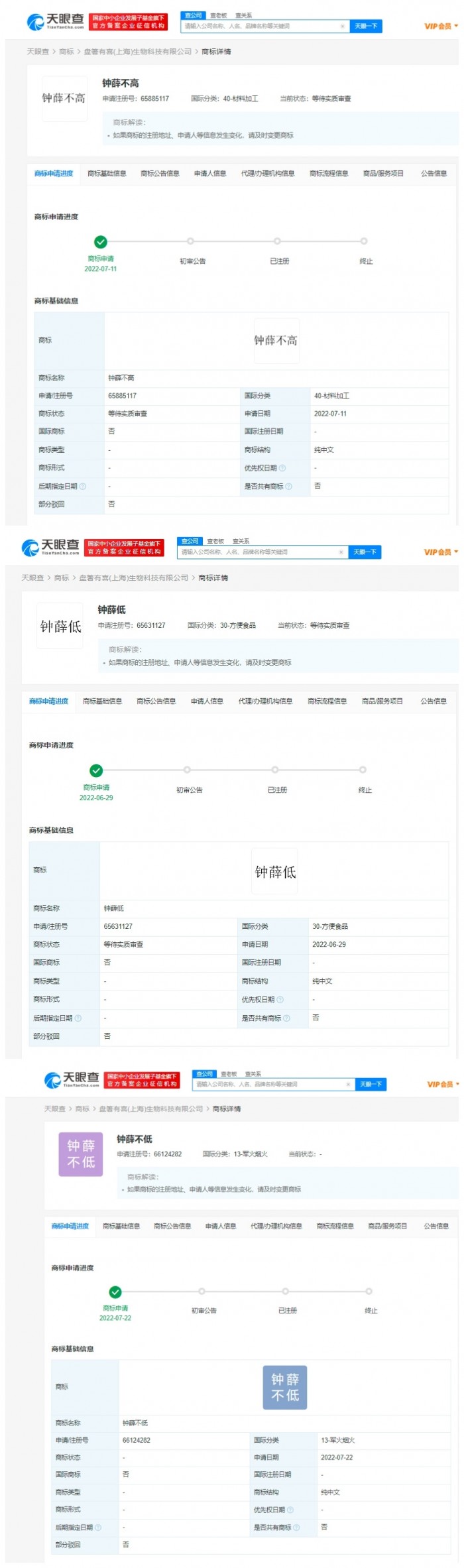Click the green checkmark dated 2022-07-22
Screen dimensions: 464x1568
pos(115,1292)
